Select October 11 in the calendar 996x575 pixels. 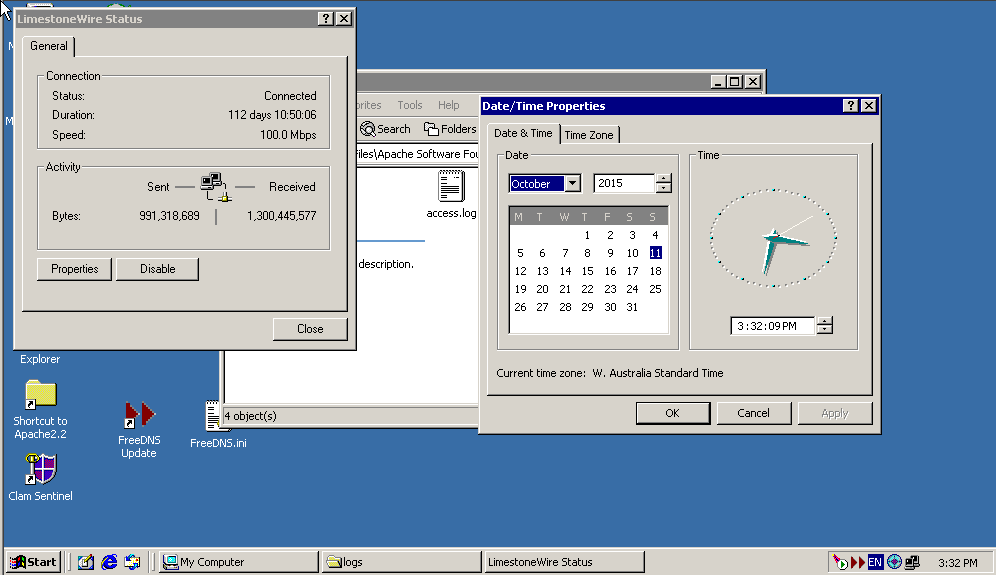tap(656, 253)
